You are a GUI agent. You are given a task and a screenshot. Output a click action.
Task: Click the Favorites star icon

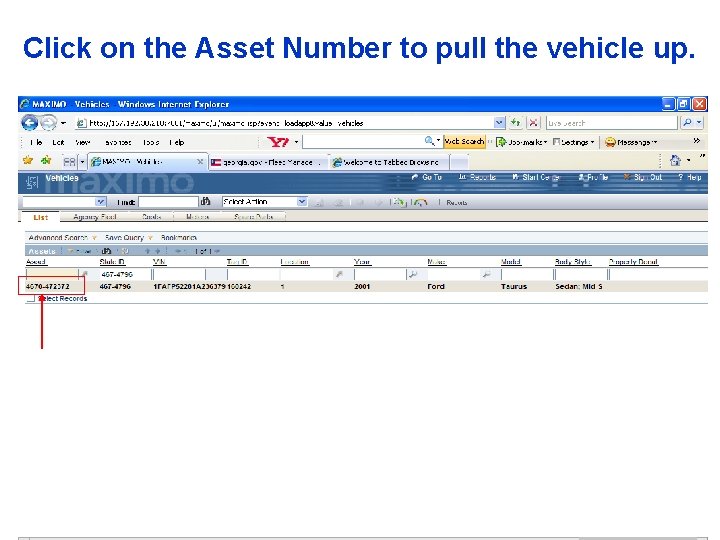pyautogui.click(x=28, y=160)
